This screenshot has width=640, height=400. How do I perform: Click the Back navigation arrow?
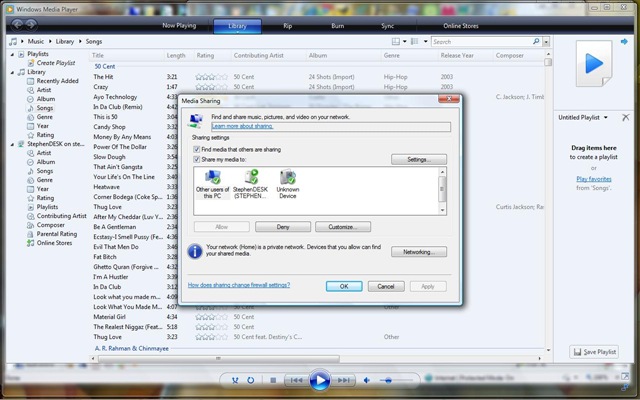(x=18, y=25)
